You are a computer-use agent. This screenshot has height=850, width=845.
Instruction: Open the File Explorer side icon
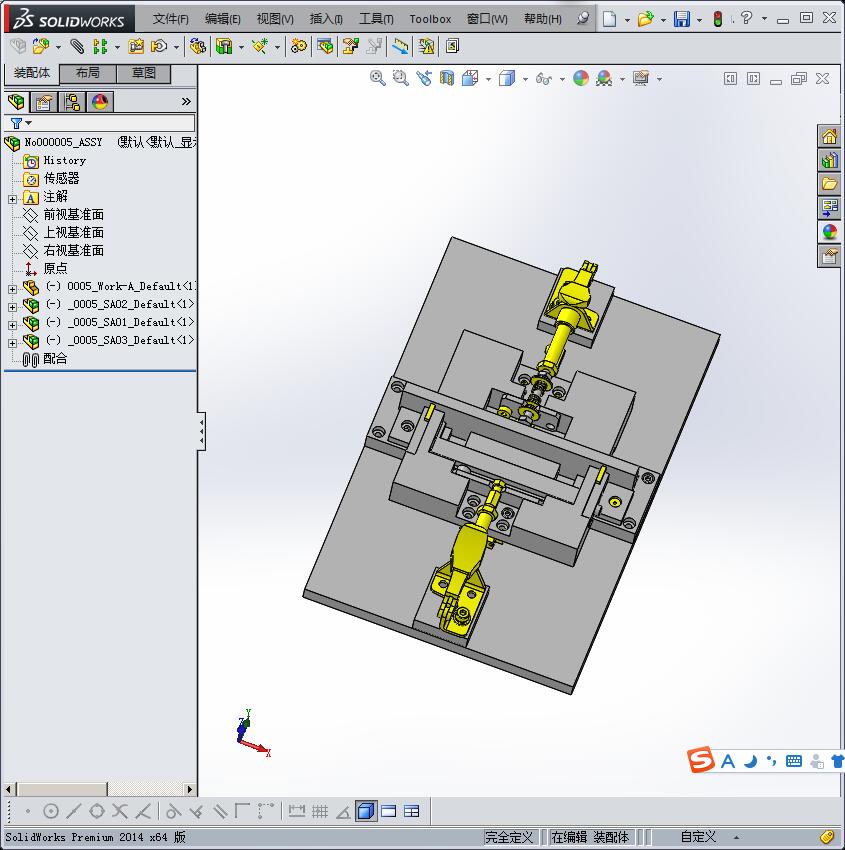pyautogui.click(x=829, y=184)
